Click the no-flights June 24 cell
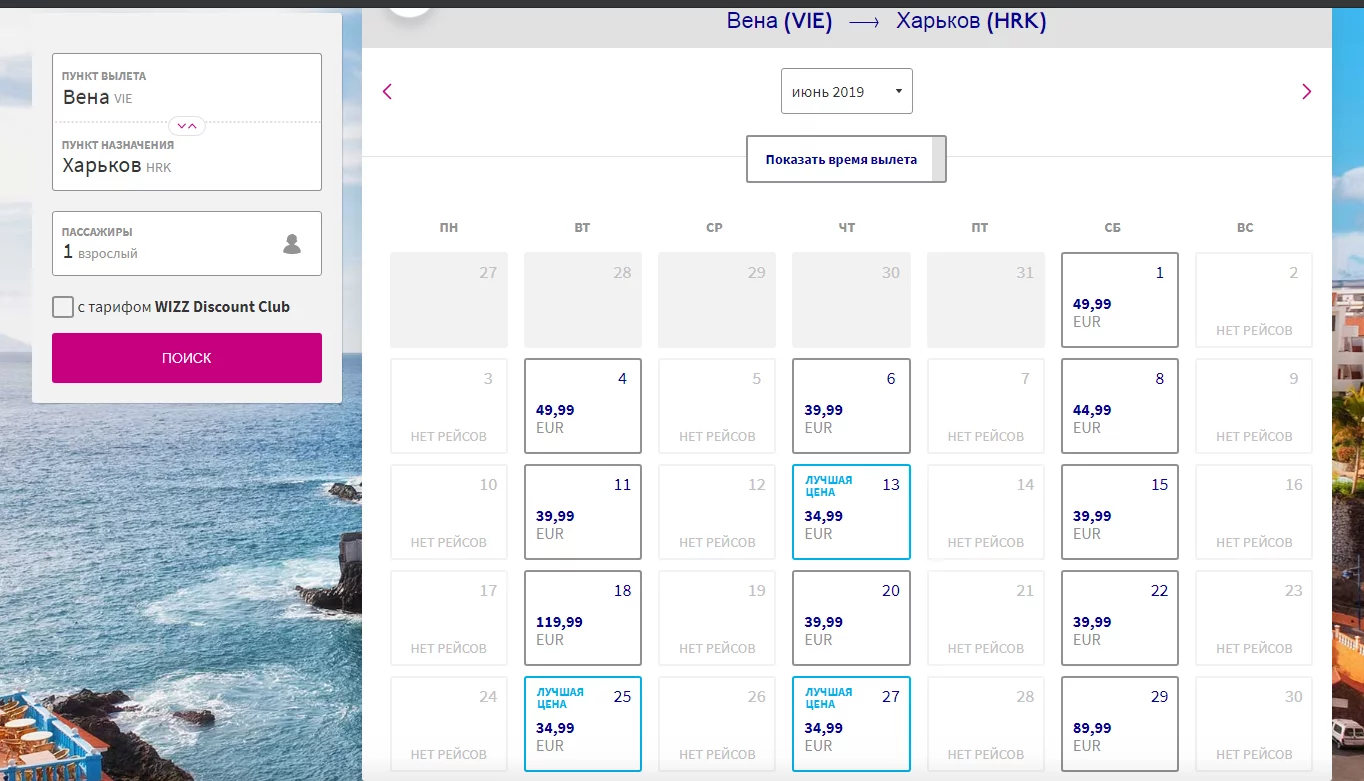Screen dimensions: 1364x781 tap(449, 724)
